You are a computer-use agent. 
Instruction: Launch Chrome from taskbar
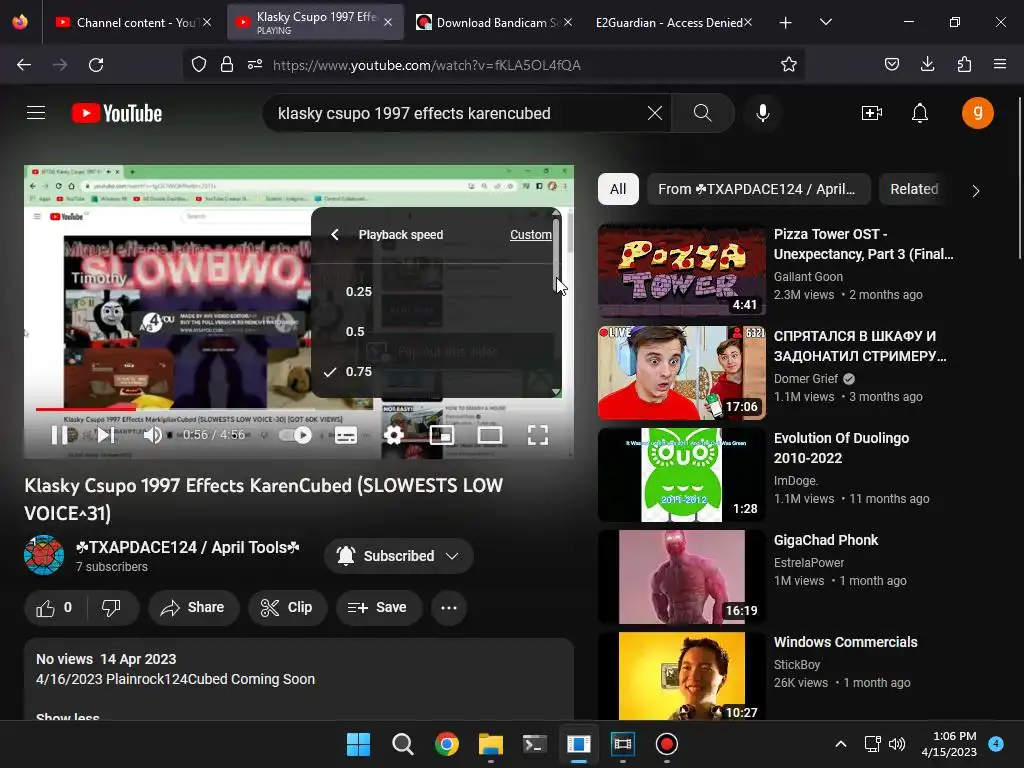pyautogui.click(x=447, y=744)
